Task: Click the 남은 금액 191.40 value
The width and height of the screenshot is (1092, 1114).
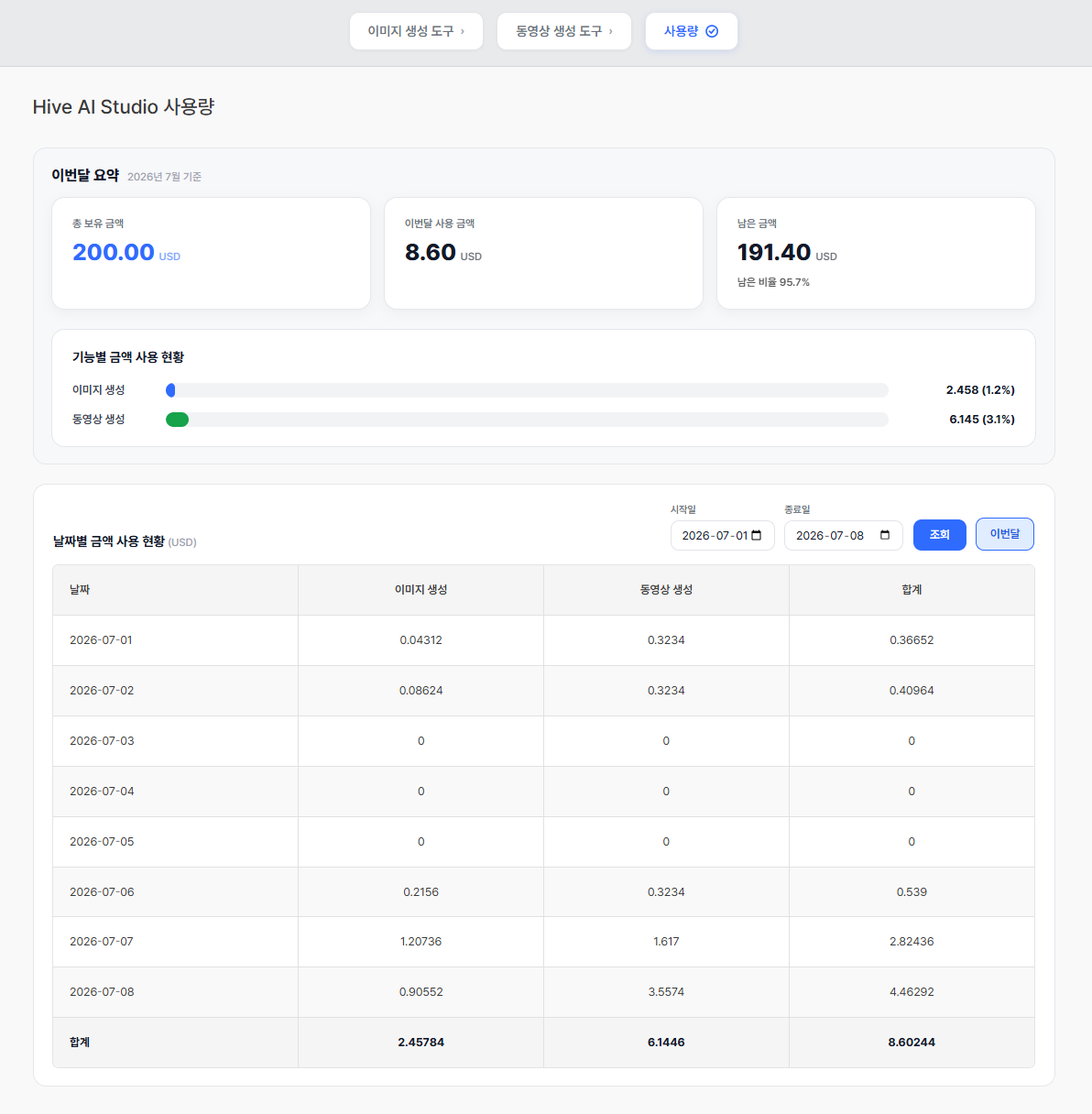Action: tap(774, 252)
